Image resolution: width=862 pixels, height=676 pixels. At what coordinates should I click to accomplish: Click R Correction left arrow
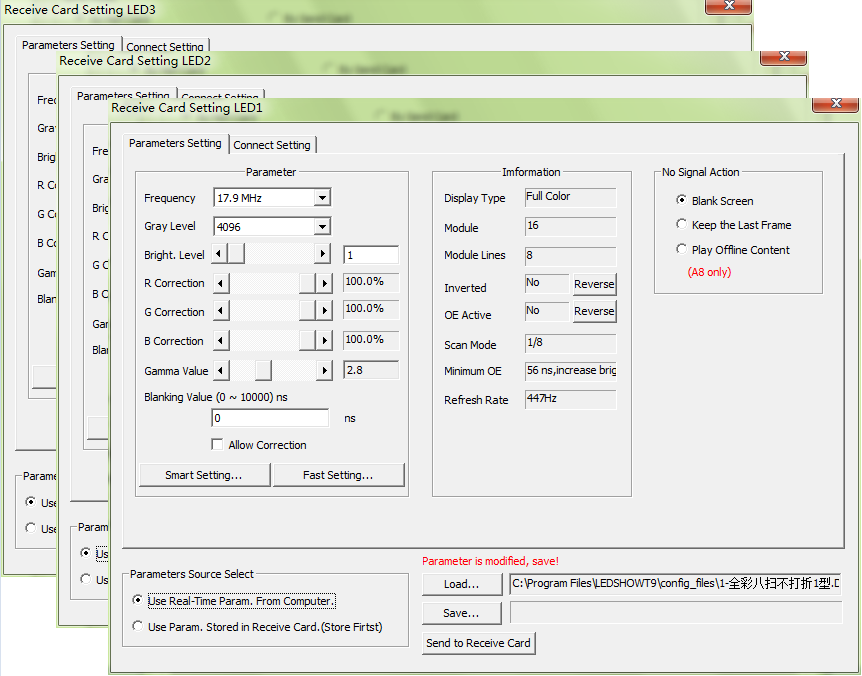tap(221, 283)
